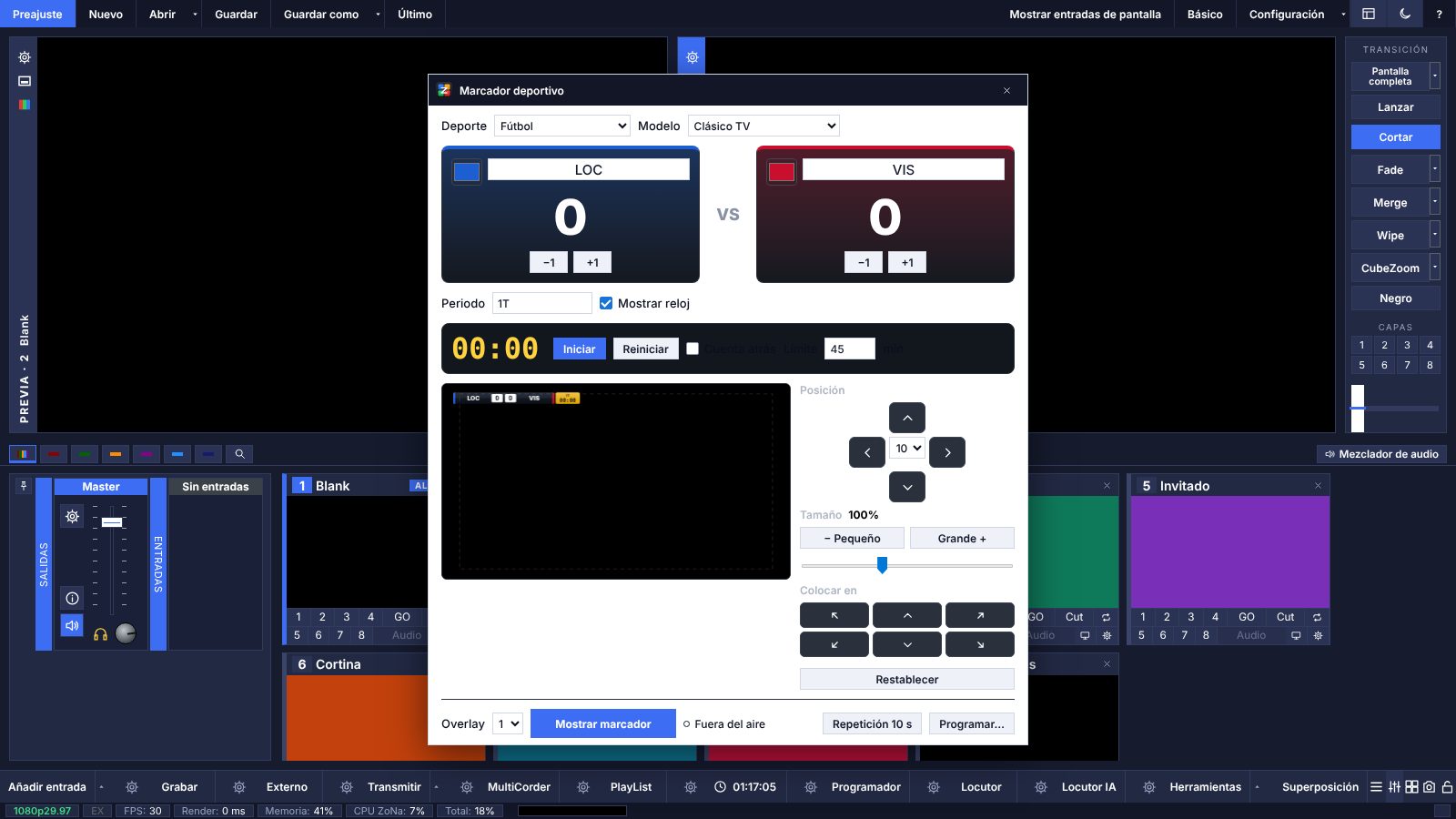Place scoreboard at top-left corner

pos(834,615)
